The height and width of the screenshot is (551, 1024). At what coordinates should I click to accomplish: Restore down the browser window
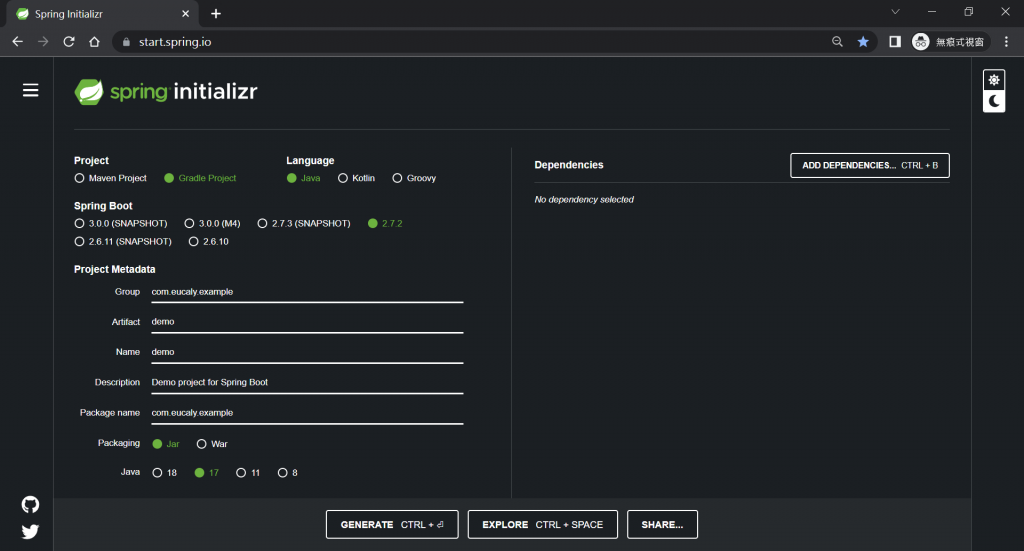point(968,12)
